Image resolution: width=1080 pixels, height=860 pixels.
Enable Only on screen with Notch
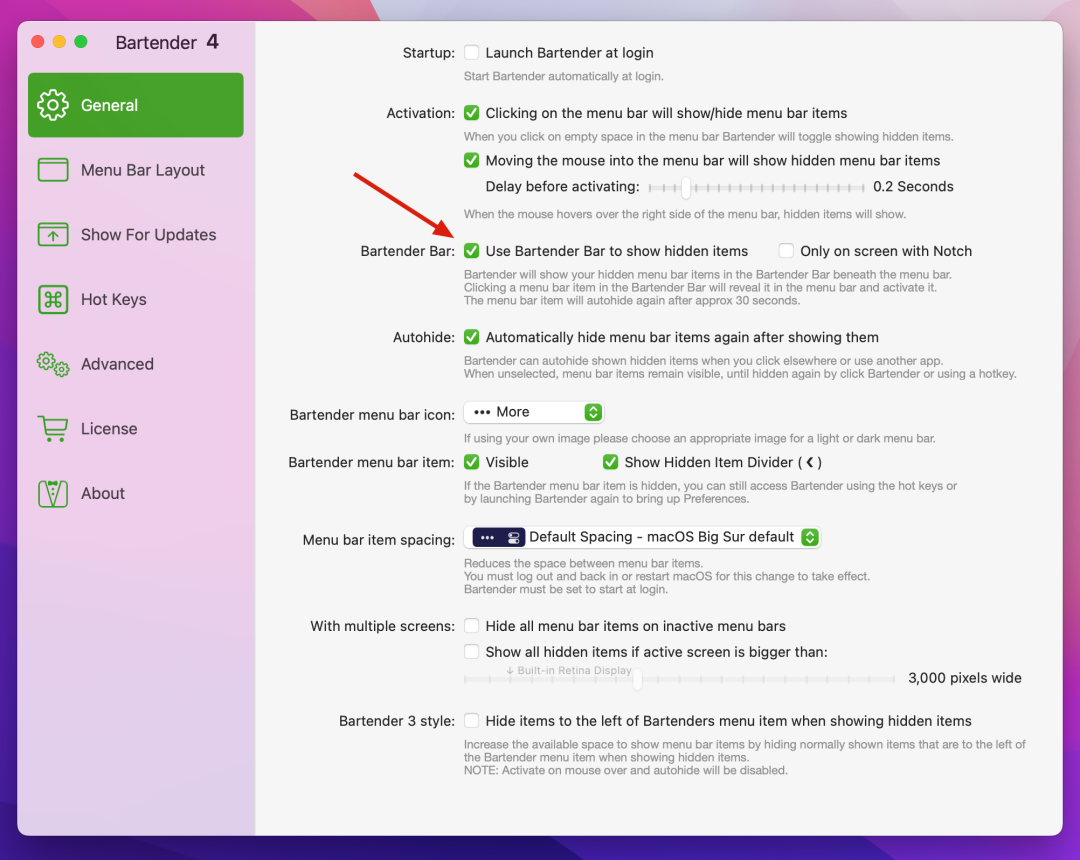786,251
